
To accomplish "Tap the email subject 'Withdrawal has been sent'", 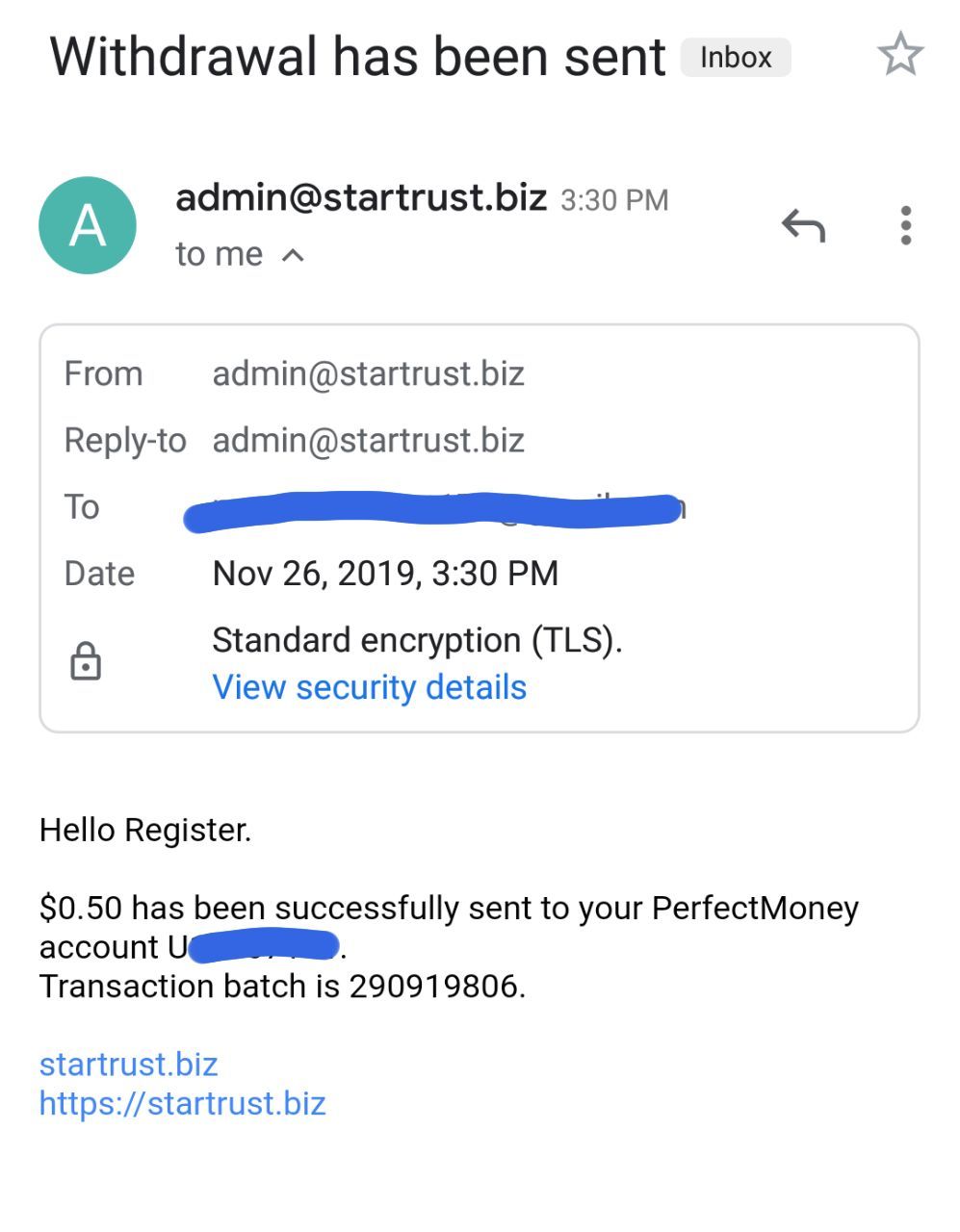I will point(357,57).
